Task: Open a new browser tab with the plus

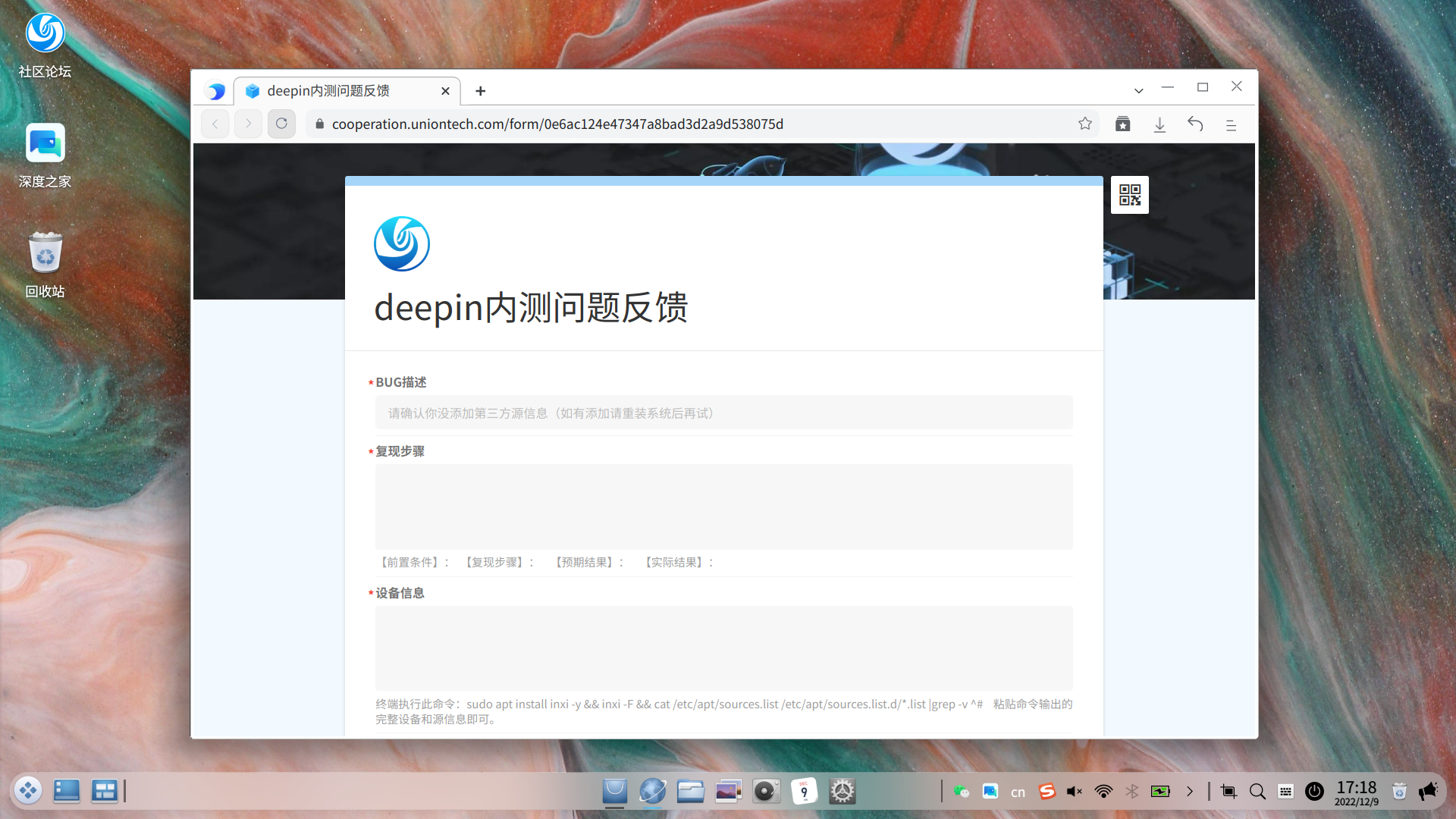Action: coord(481,91)
